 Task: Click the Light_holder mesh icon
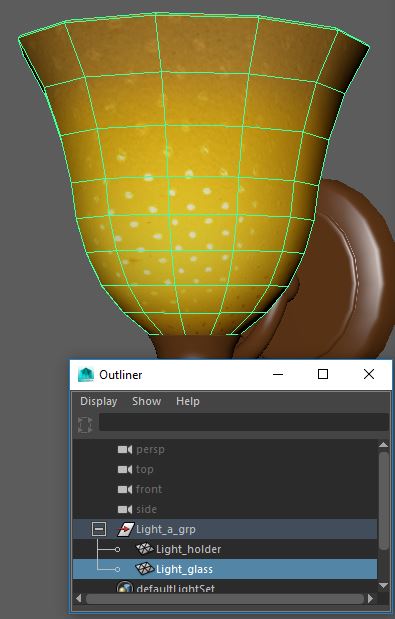(x=144, y=549)
